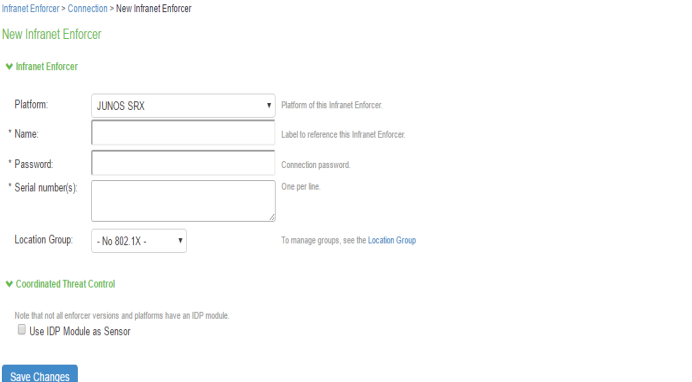Click the Use IDP Module as Sensor label

80,331
